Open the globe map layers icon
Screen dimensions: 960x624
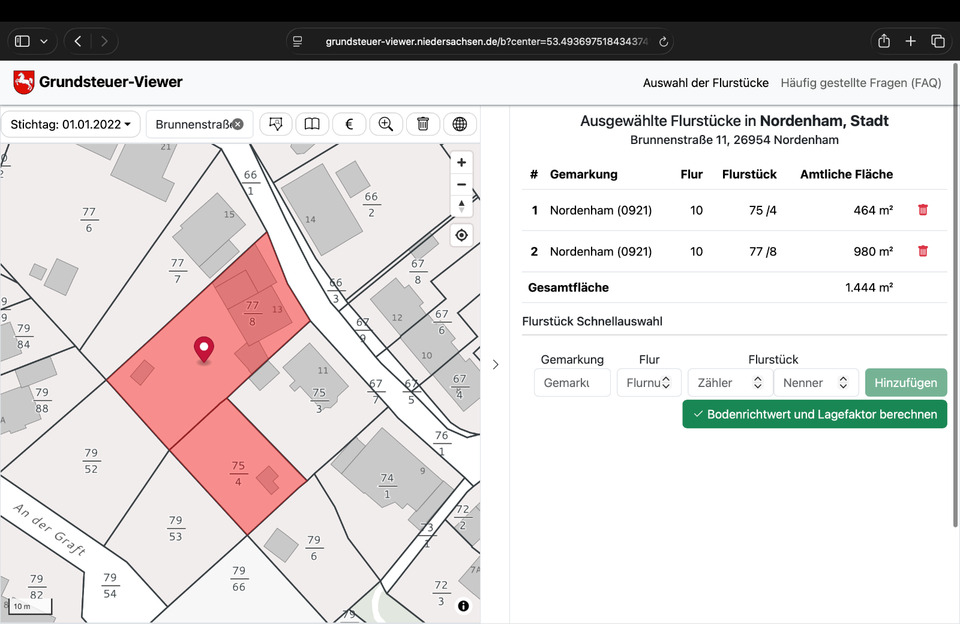(x=460, y=124)
